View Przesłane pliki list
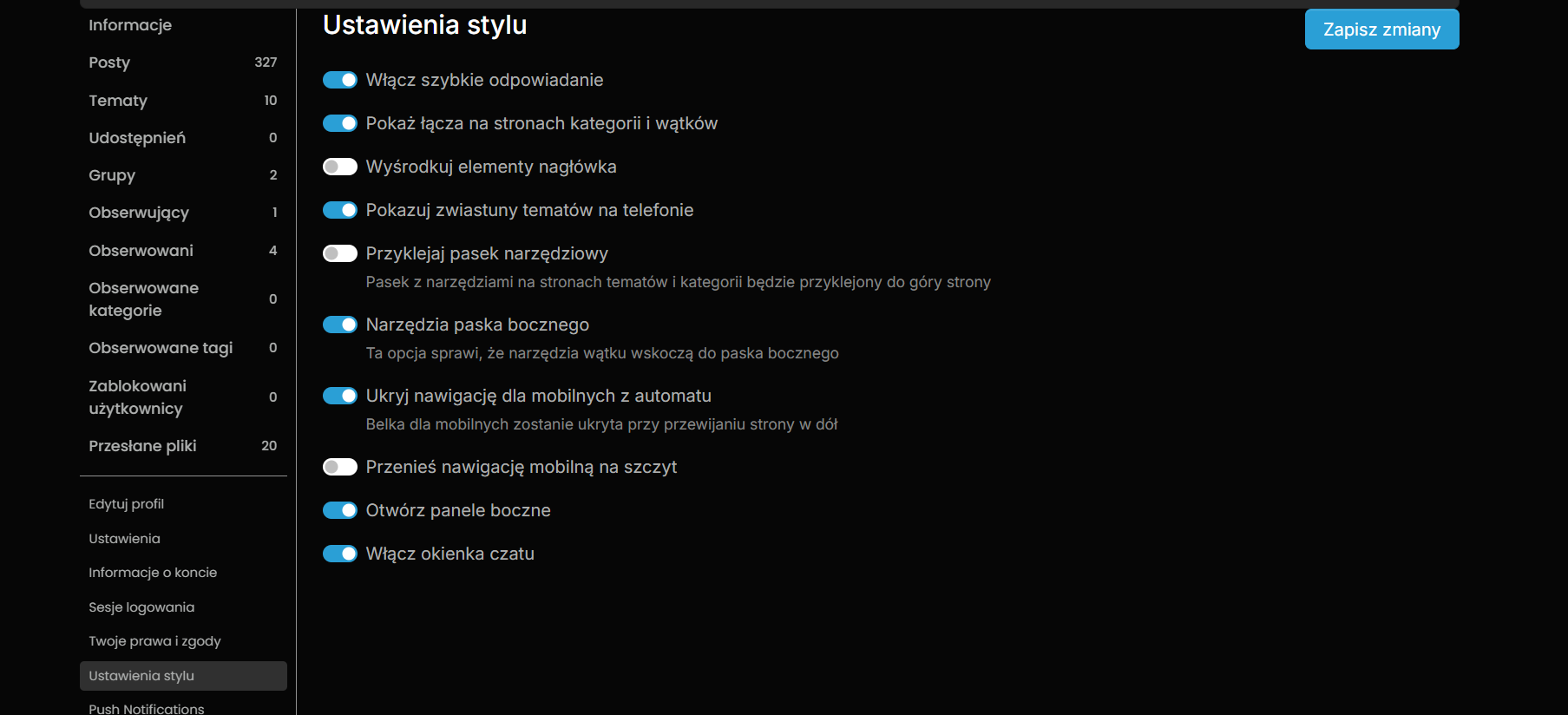Screen dimensions: 1568x715 click(142, 446)
